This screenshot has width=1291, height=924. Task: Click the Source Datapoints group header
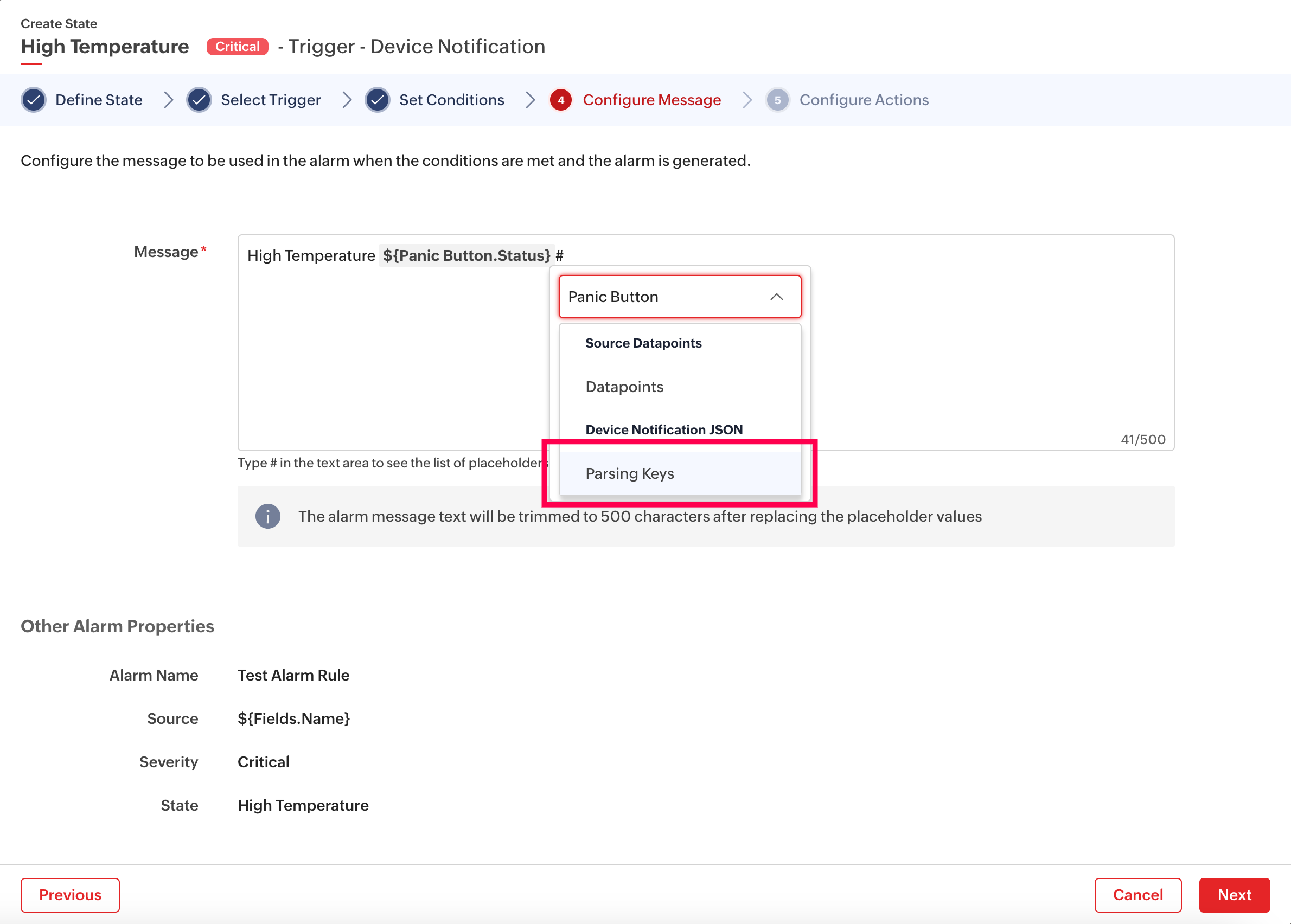coord(643,343)
